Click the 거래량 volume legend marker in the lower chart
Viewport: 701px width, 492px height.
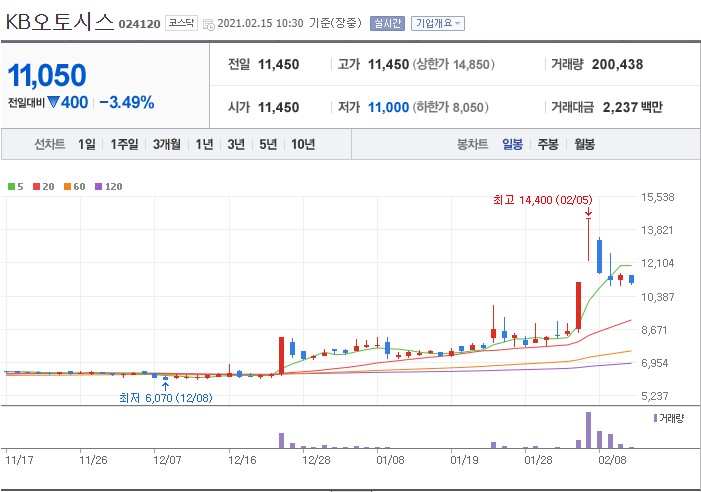click(655, 418)
